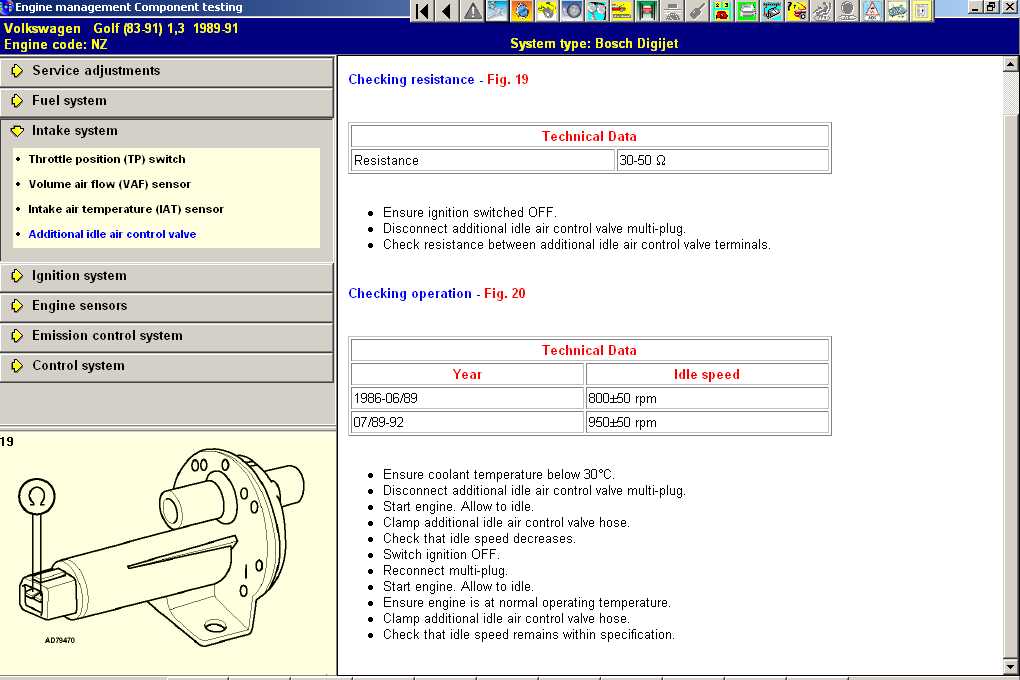Click the 'Reconnect multi-plug.' instruction line

[445, 571]
